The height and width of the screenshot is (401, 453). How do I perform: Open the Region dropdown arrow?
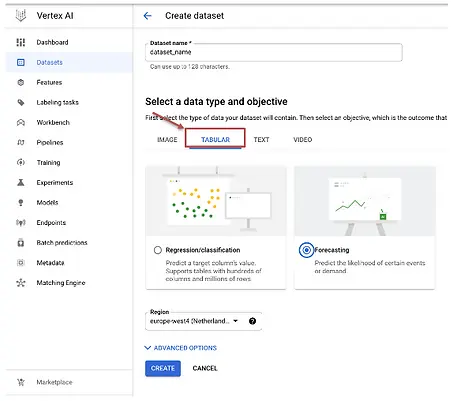tap(236, 321)
